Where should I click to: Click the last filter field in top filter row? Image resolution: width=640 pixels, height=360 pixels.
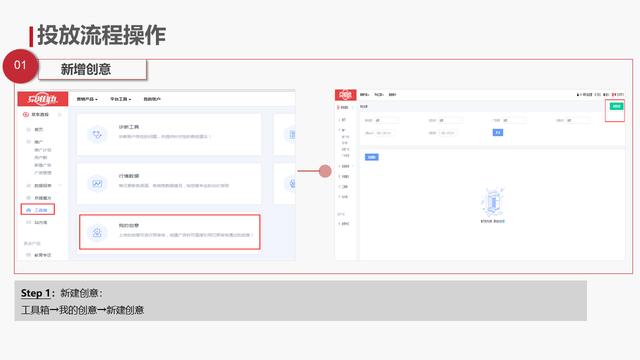pos(578,120)
